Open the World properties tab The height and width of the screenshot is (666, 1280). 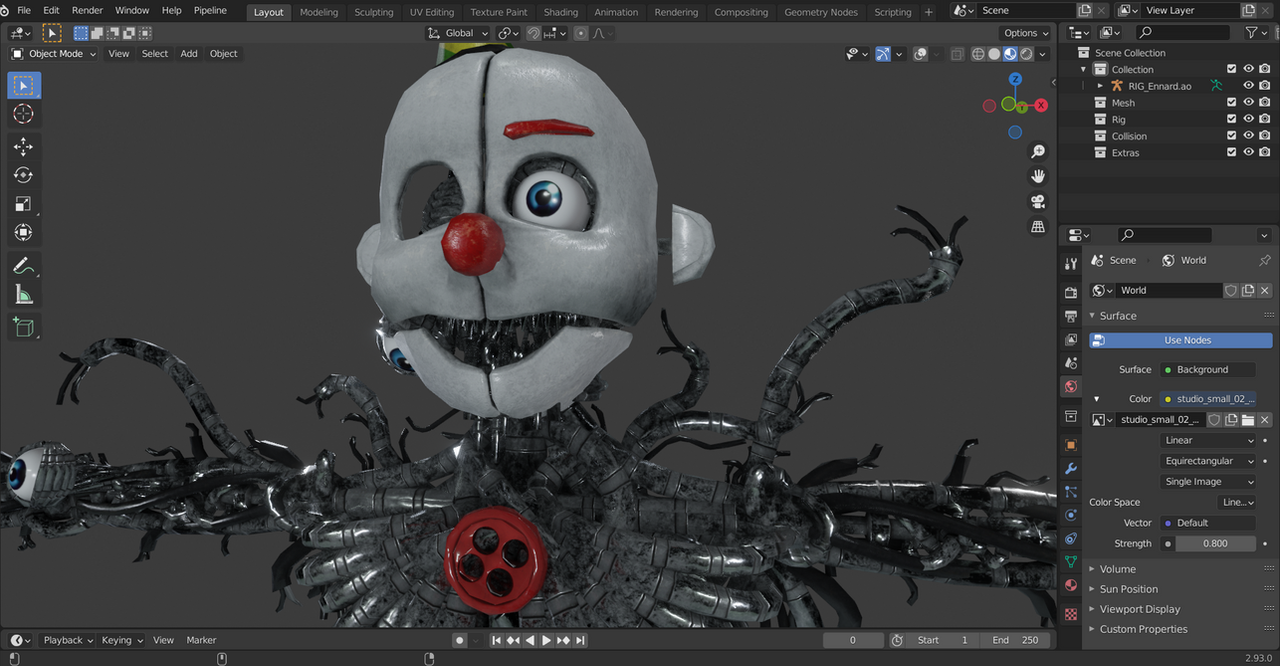[x=1071, y=386]
